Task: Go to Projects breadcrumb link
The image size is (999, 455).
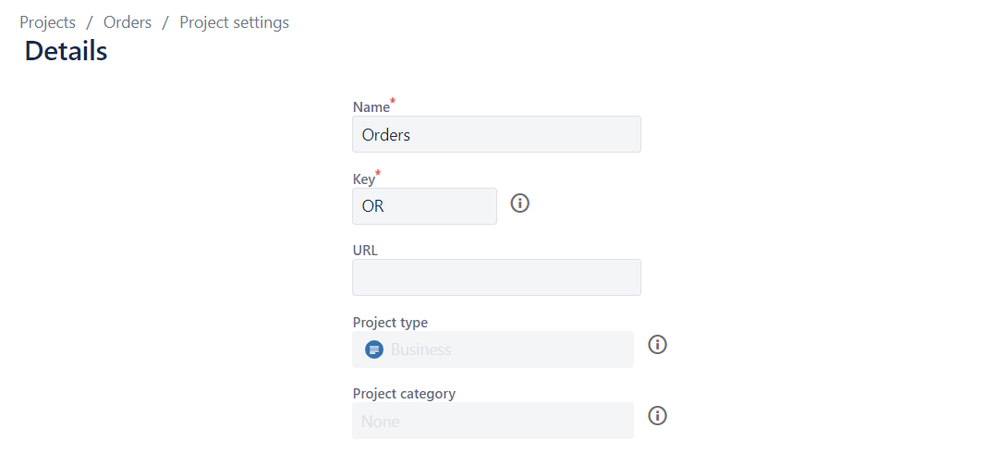Action: pyautogui.click(x=48, y=22)
